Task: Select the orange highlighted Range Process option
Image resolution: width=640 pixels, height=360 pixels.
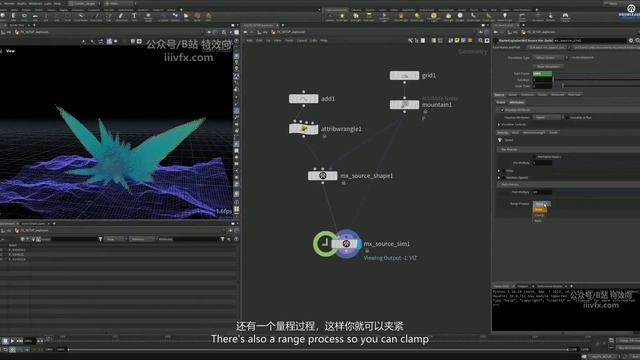Action: 540,209
